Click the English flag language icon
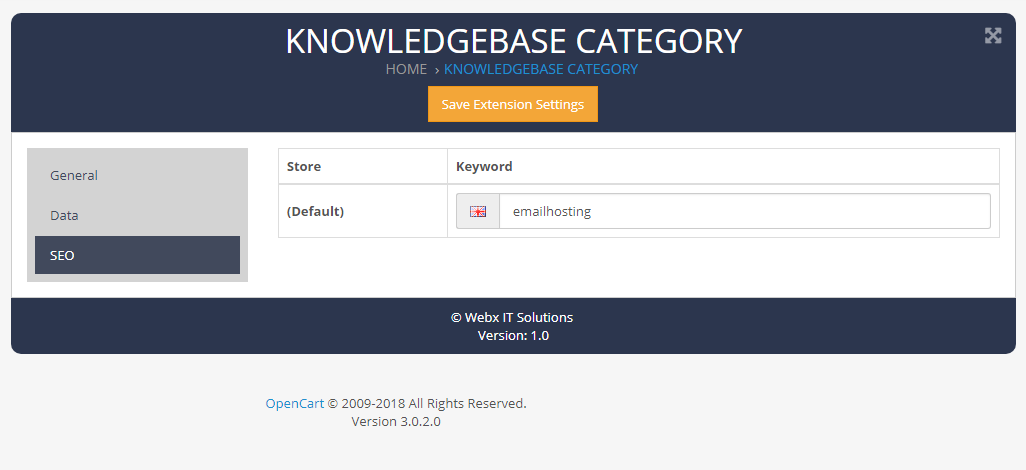The height and width of the screenshot is (470, 1026). point(478,211)
